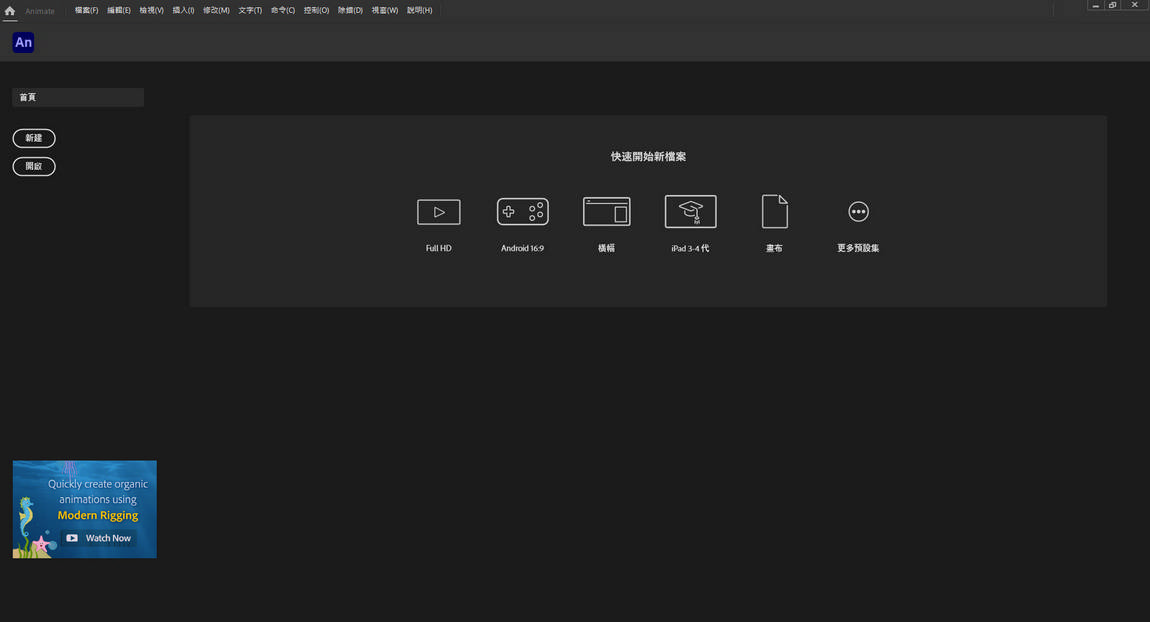
Task: Open 更多預設集 more presets
Action: point(858,212)
